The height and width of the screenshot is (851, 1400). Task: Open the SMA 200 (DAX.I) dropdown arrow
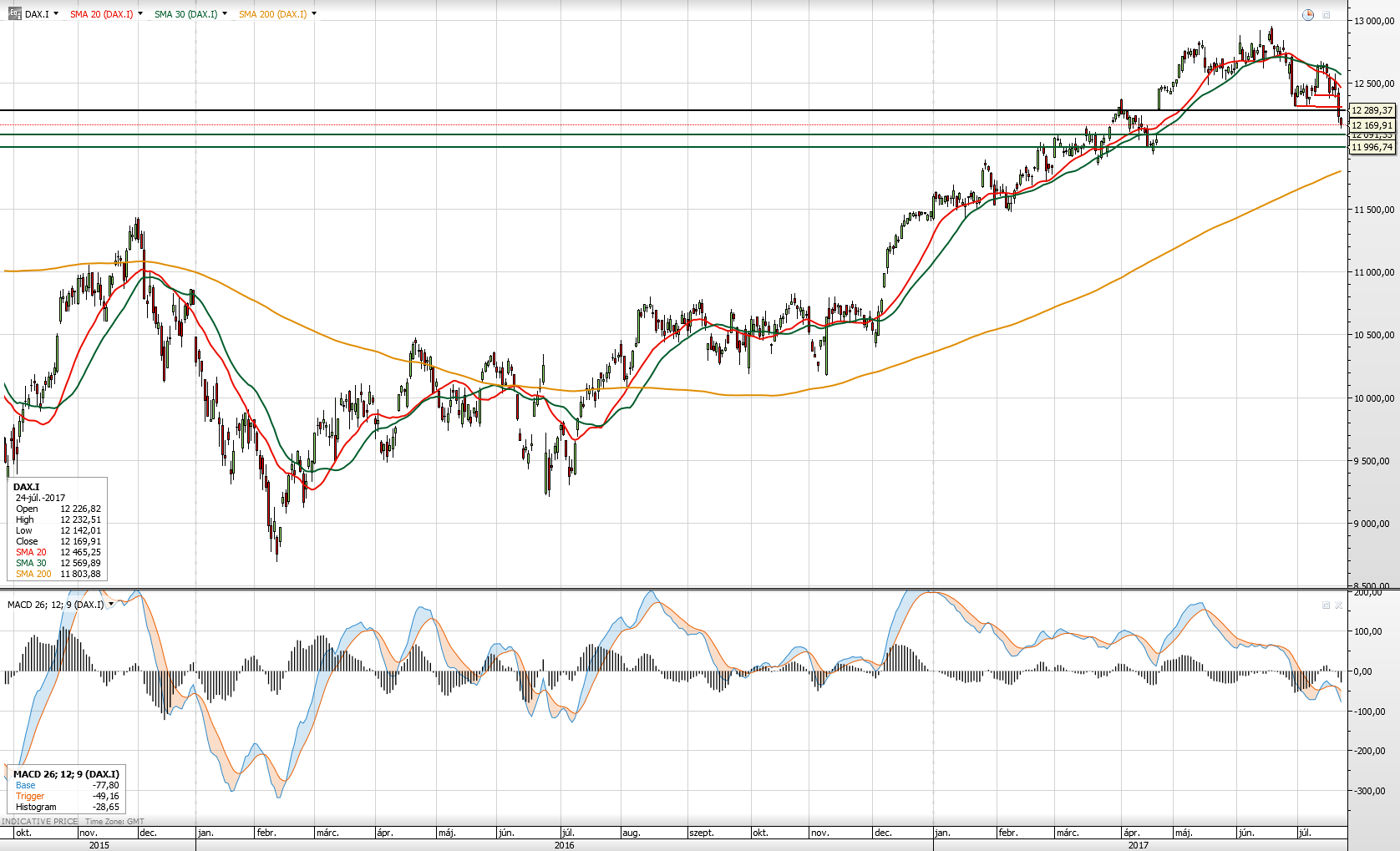click(x=314, y=14)
